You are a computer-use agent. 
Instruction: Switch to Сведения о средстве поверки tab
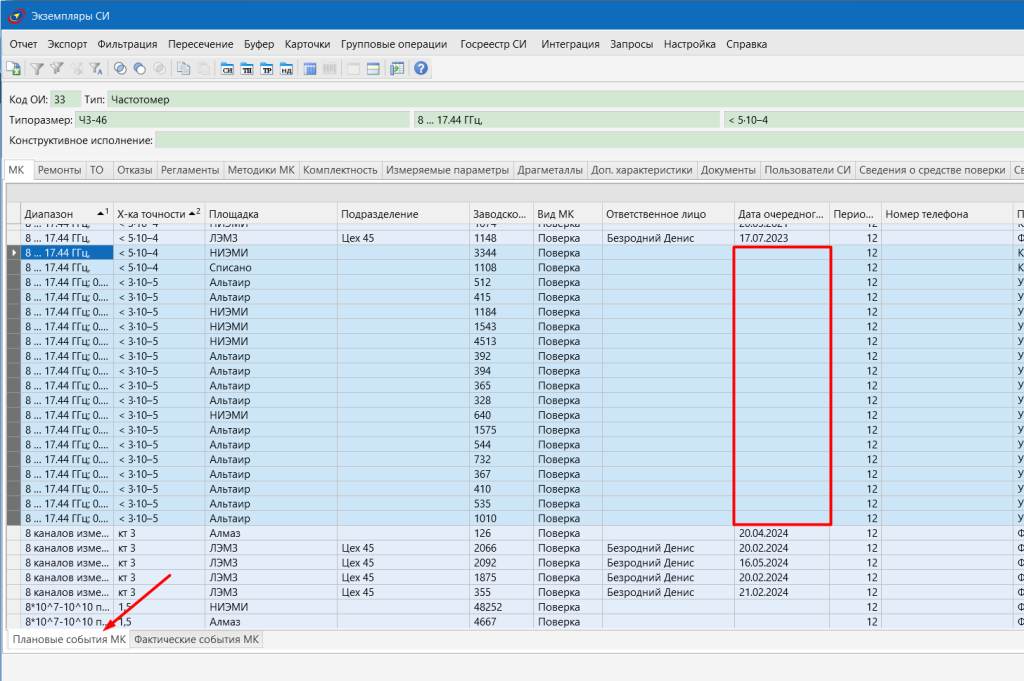pyautogui.click(x=932, y=170)
